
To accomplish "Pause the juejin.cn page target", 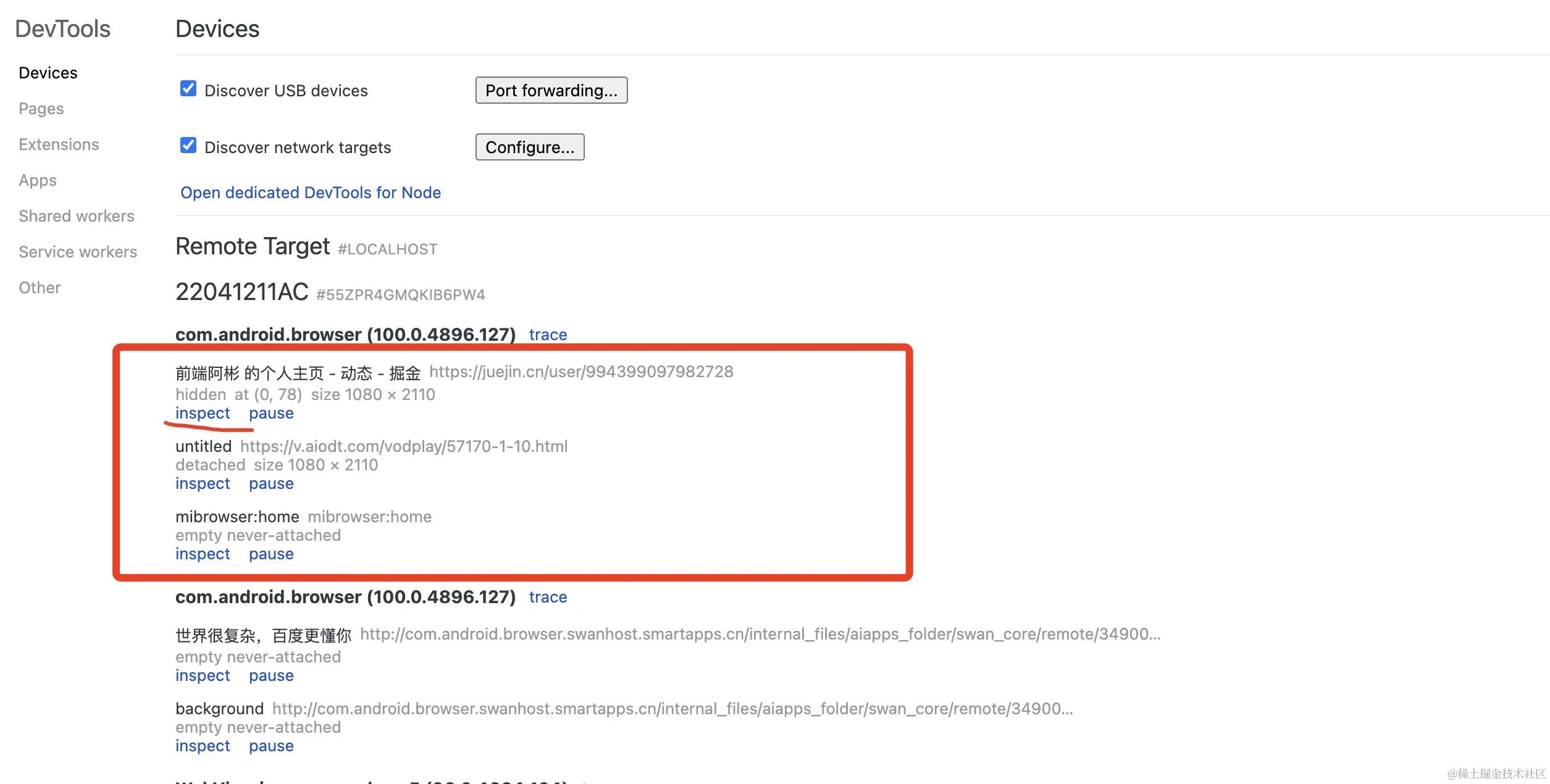I will click(x=271, y=413).
